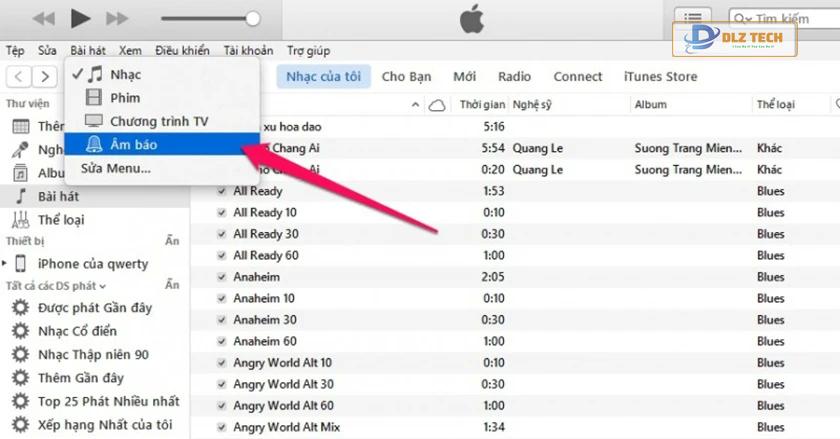Click the bell icon for Âm báo
840x439 pixels.
pos(94,144)
